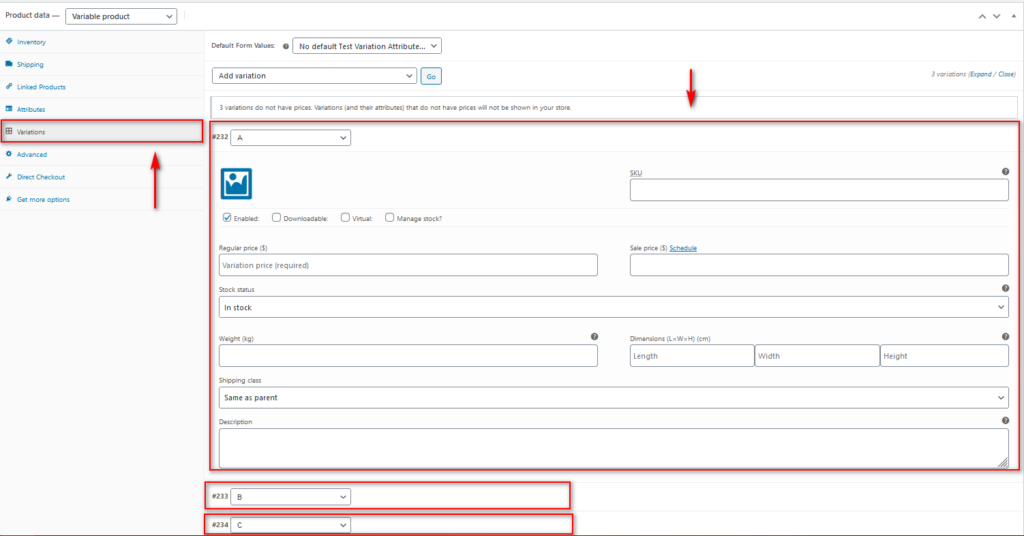The width and height of the screenshot is (1024, 536).
Task: Click the Length dimension field
Action: 692,356
